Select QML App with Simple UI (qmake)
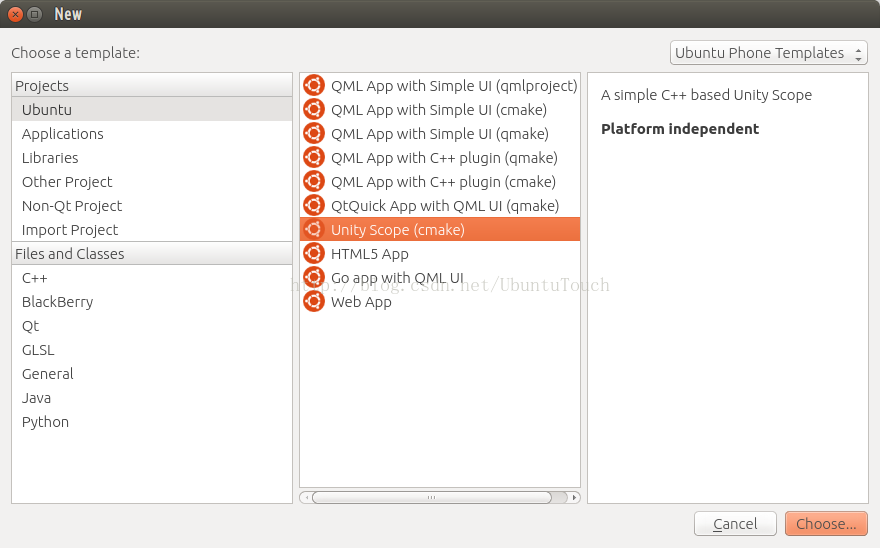880x548 pixels. point(440,134)
